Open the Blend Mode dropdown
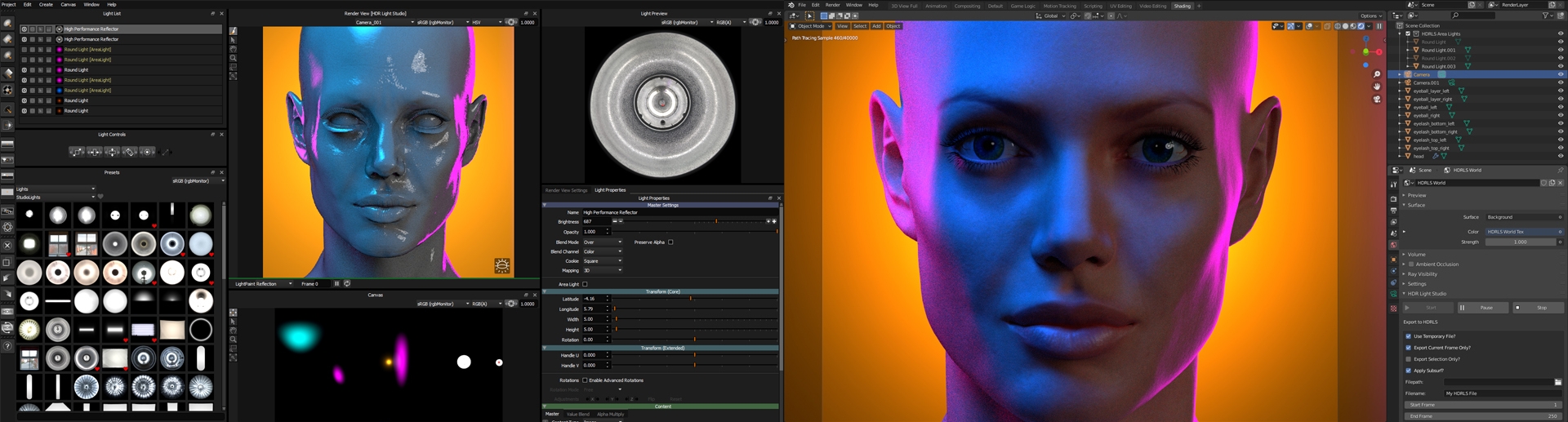The height and width of the screenshot is (422, 1568). [x=602, y=242]
